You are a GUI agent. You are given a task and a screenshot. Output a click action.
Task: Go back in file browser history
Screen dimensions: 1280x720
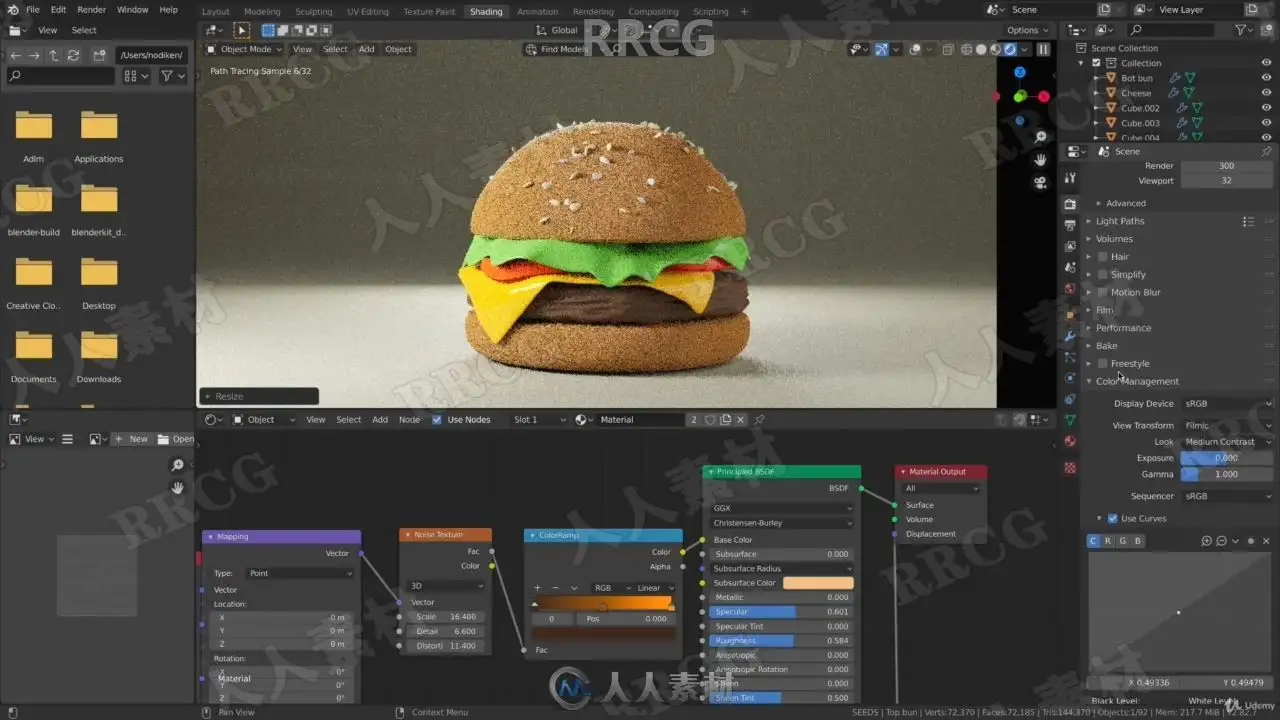pyautogui.click(x=15, y=55)
